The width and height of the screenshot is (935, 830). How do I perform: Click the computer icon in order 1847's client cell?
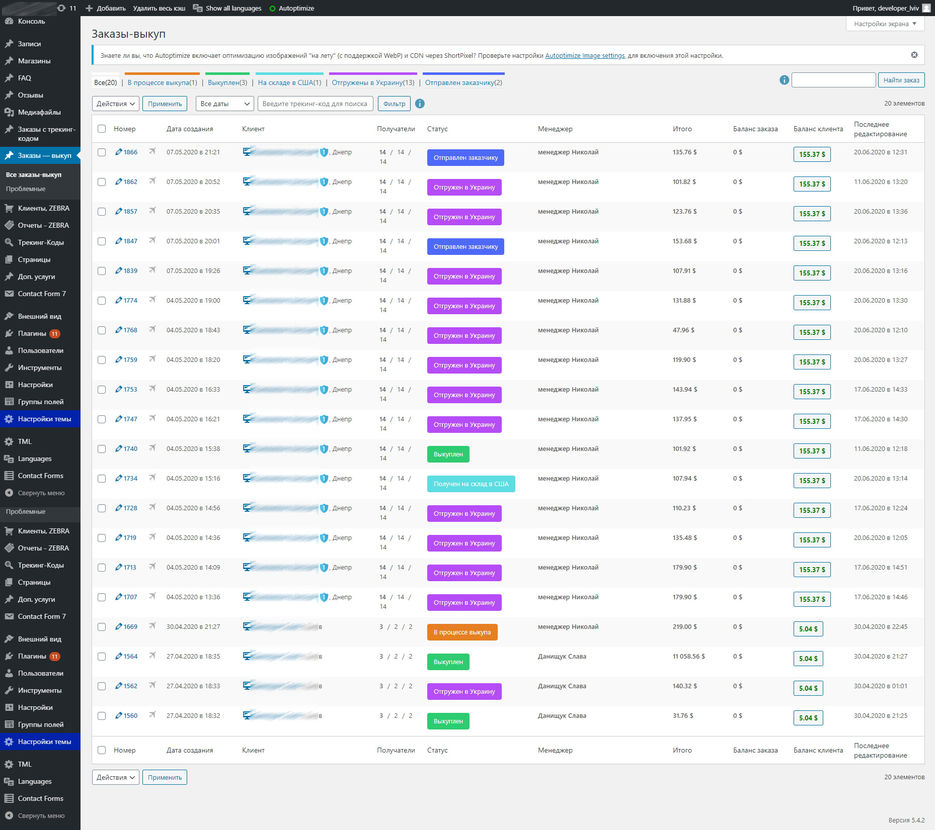click(247, 241)
